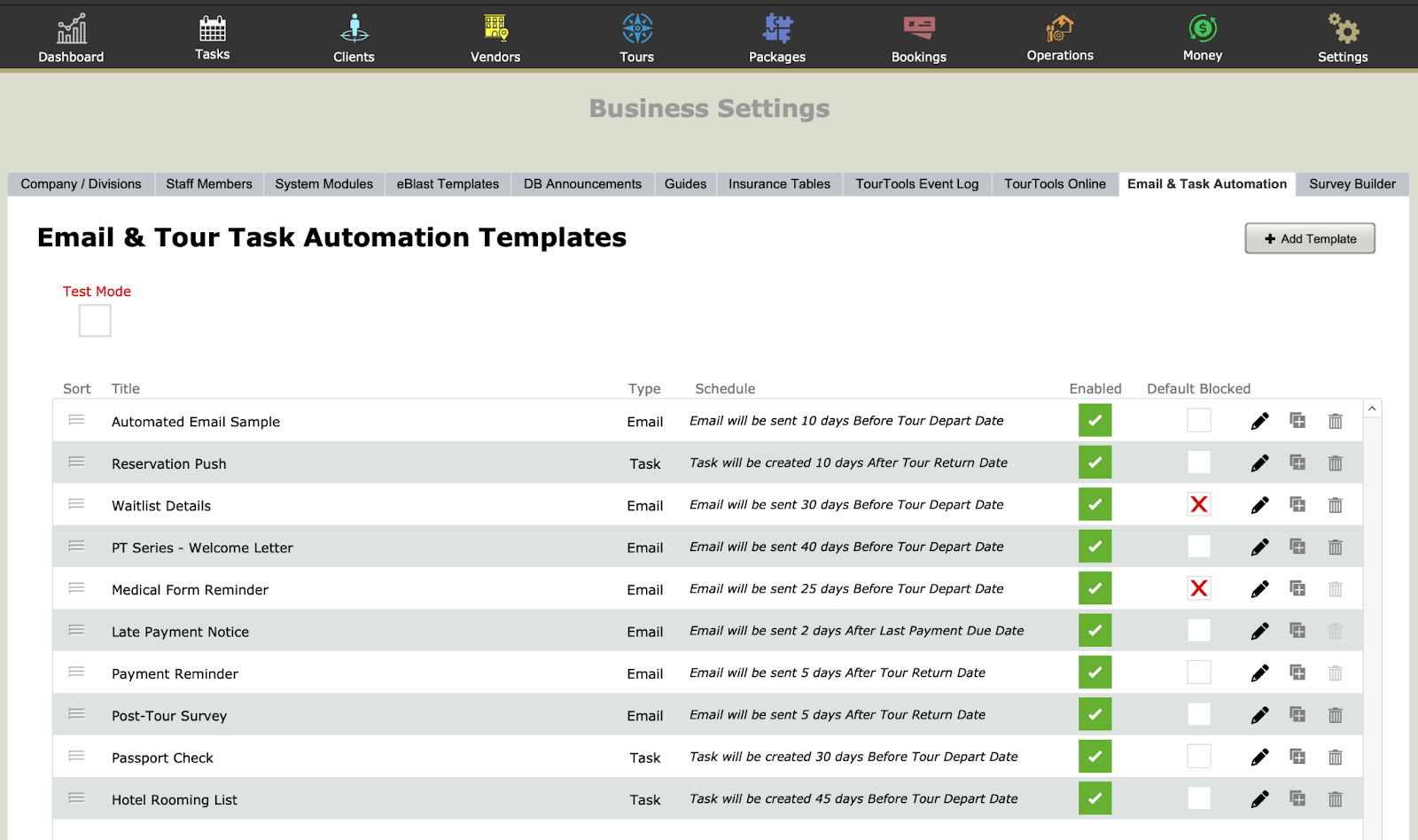Enable the Test Mode checkbox
Image resolution: width=1418 pixels, height=840 pixels.
pyautogui.click(x=95, y=321)
